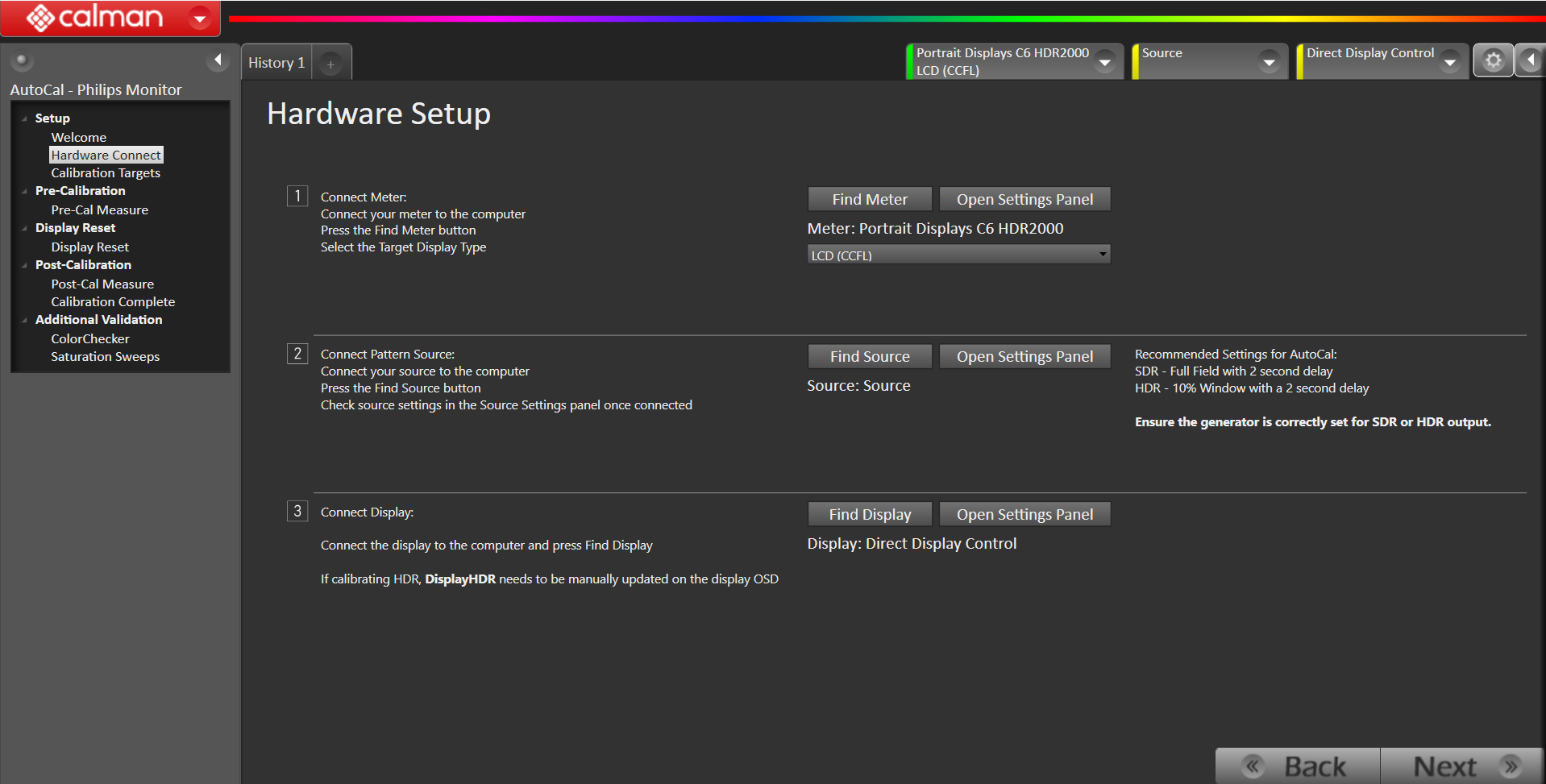The image size is (1546, 784).
Task: Open the Portrait Displays C6 HDR2000 meter dropdown
Action: [1105, 62]
